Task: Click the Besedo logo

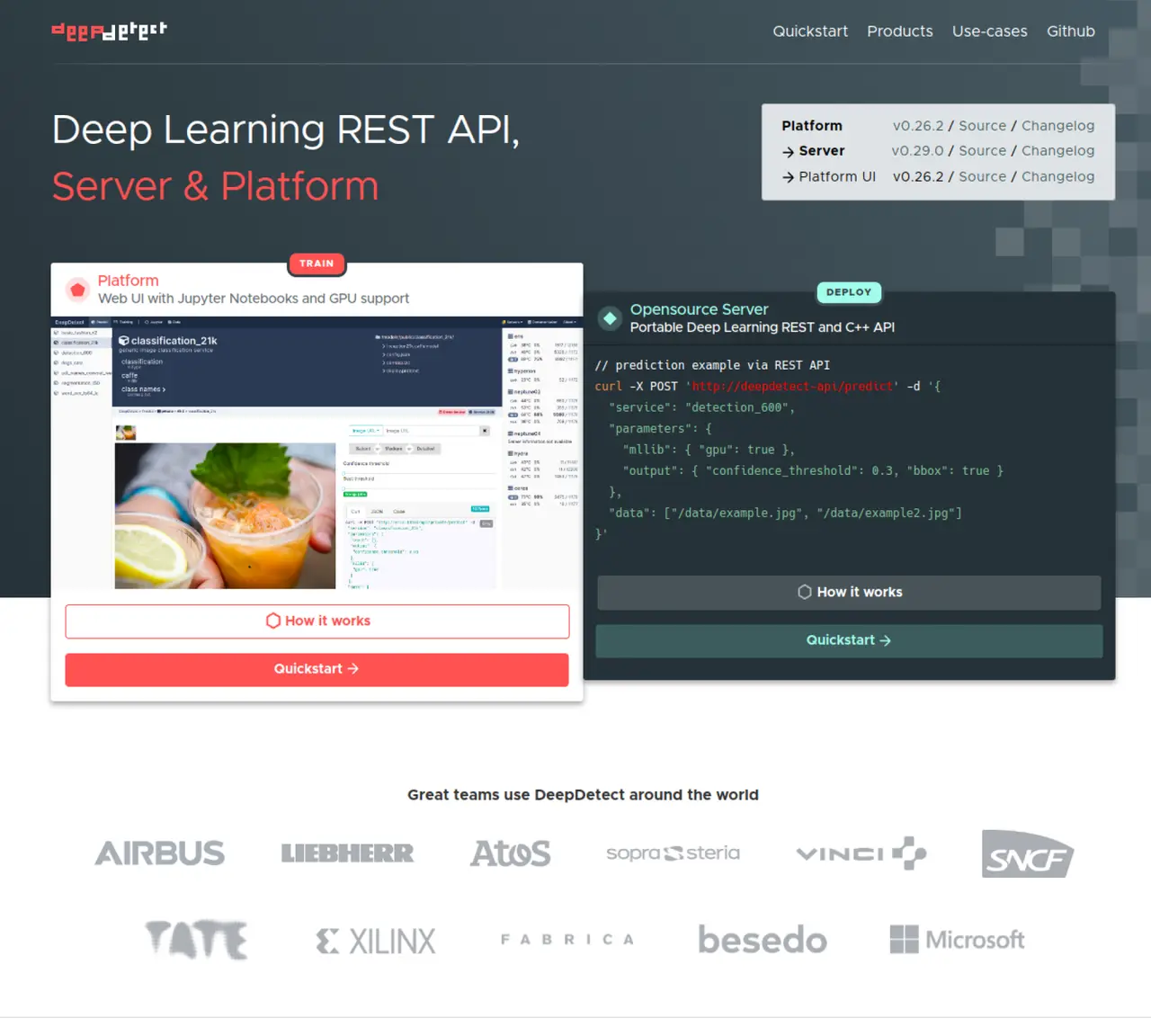Action: [763, 940]
